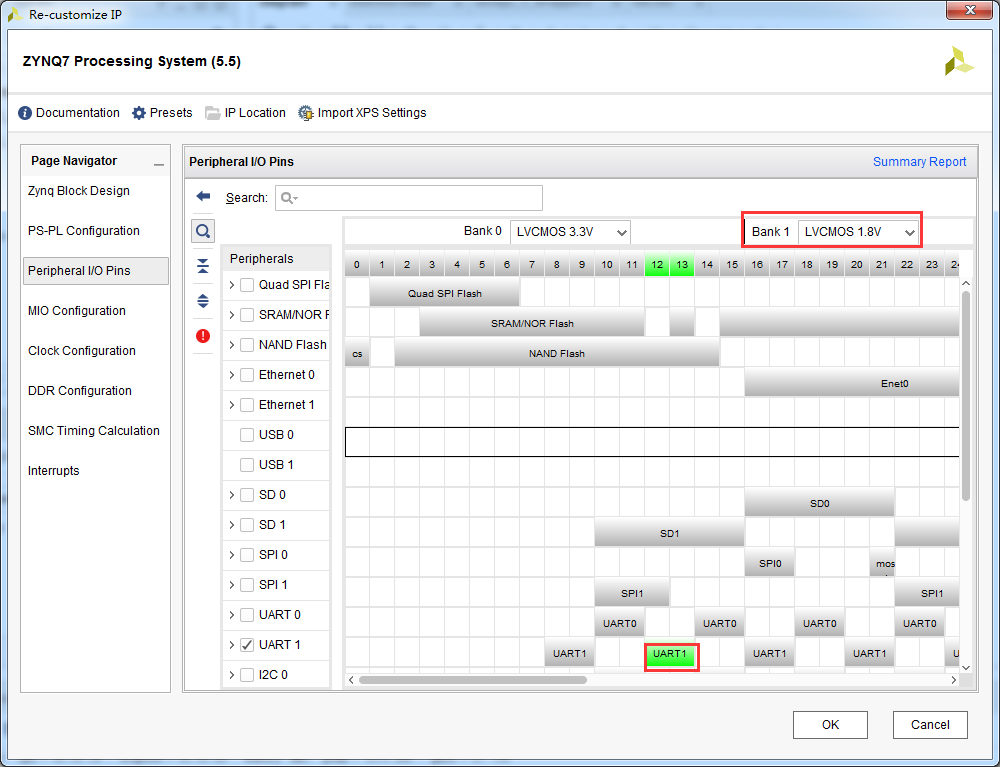
Task: Enable the SPI 0 checkbox
Action: [x=247, y=555]
